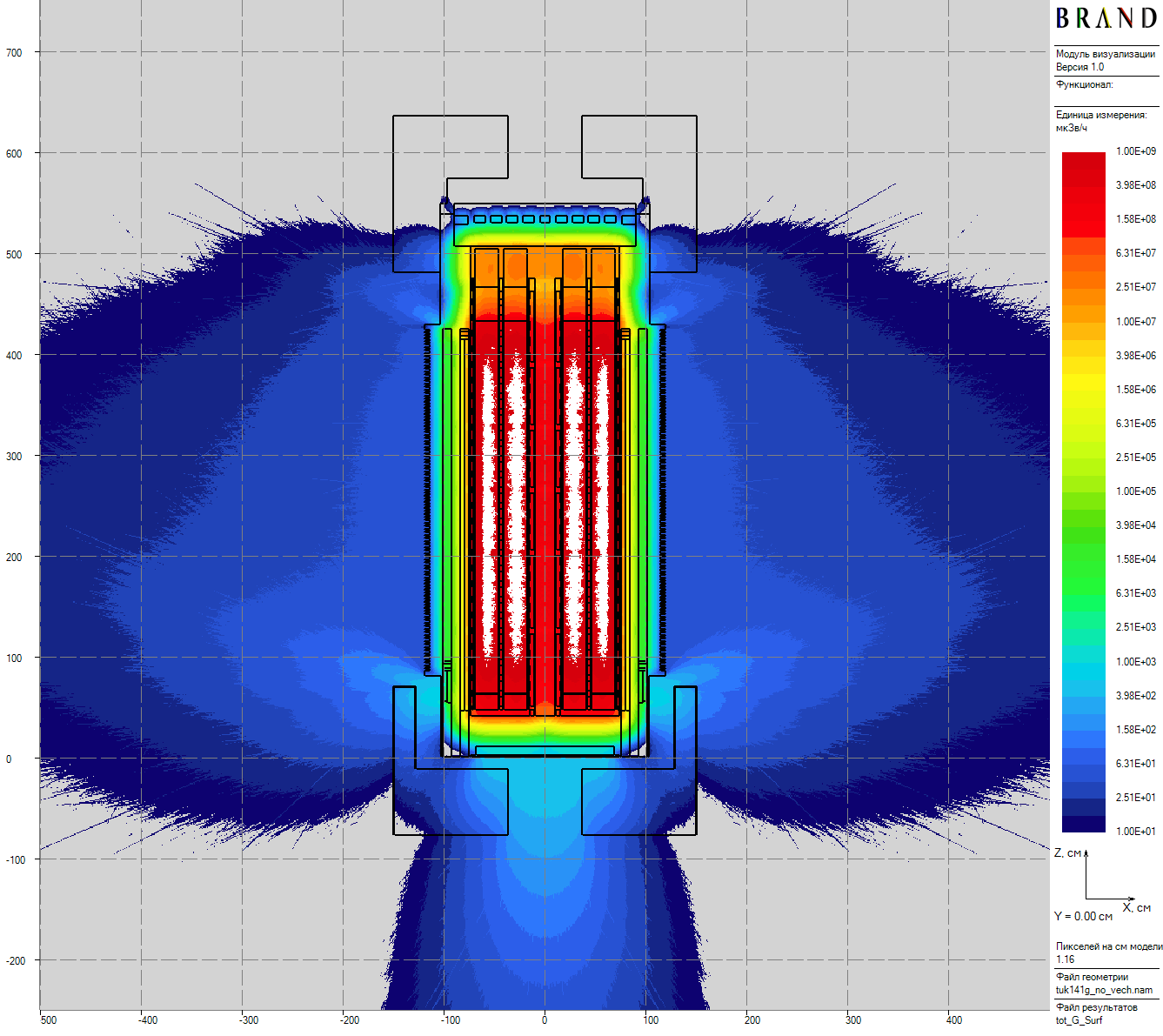This screenshot has width=1163, height=1036.
Task: Click the green legend band near 1.58E+04
Action: (x=1083, y=558)
